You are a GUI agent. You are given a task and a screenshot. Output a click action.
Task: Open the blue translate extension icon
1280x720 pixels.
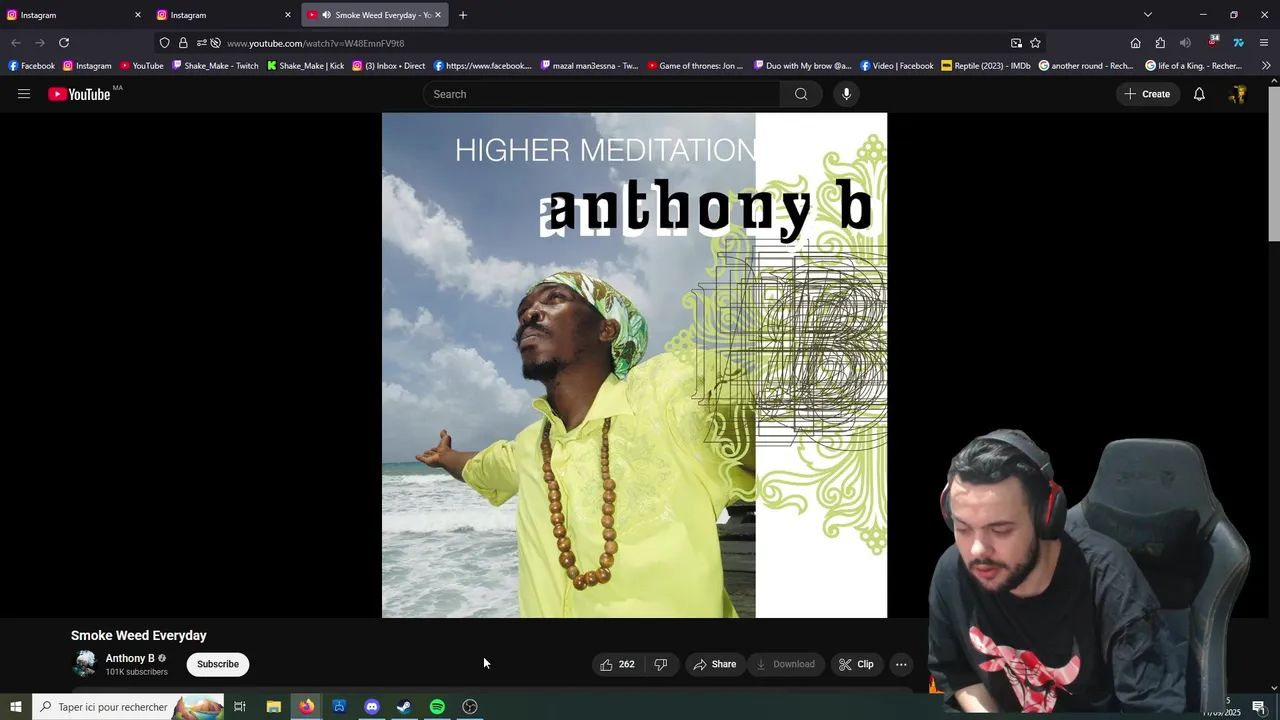pyautogui.click(x=1238, y=43)
